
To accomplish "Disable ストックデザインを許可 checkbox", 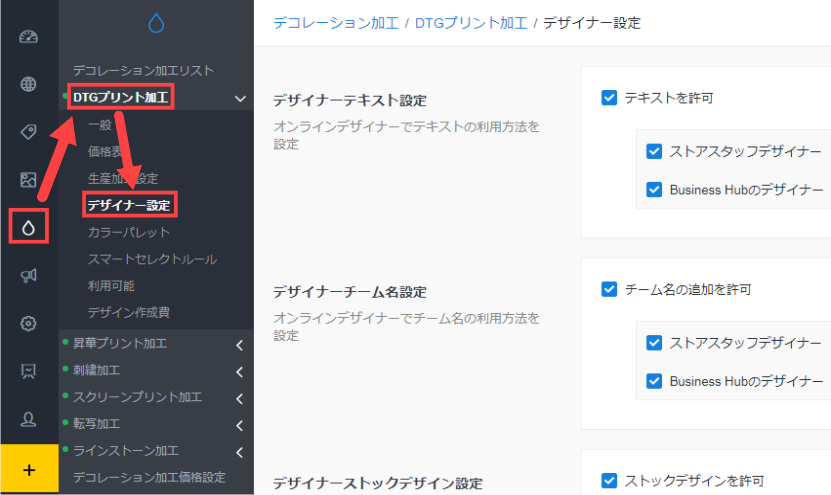I will coord(609,480).
